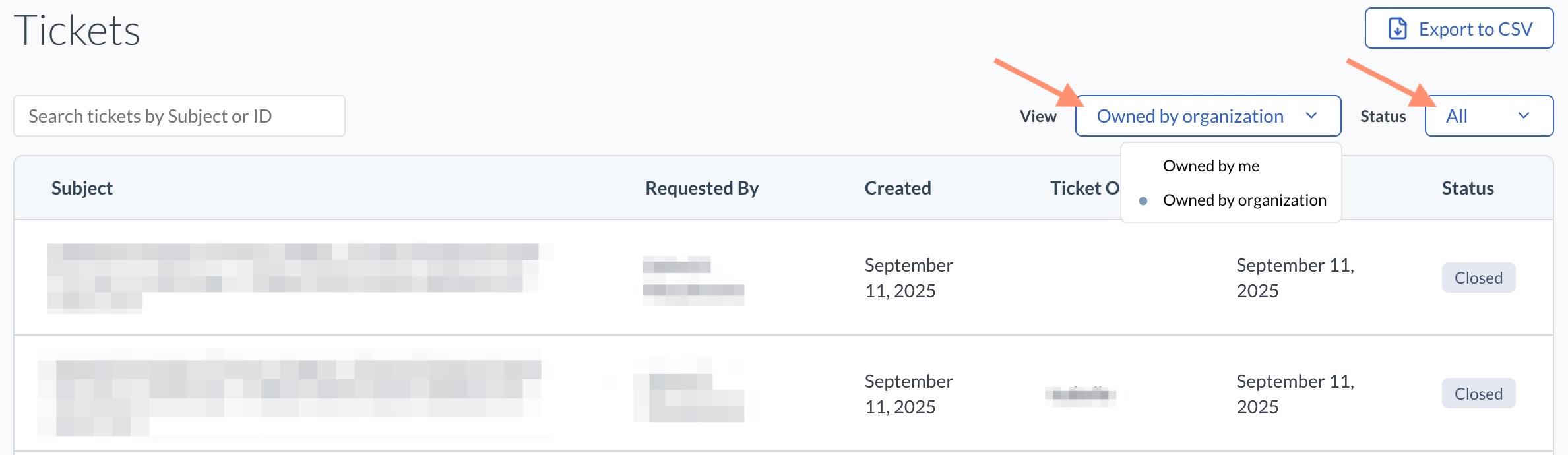This screenshot has height=455, width=1568.
Task: Choose Owned by organization menu option
Action: 1244,200
